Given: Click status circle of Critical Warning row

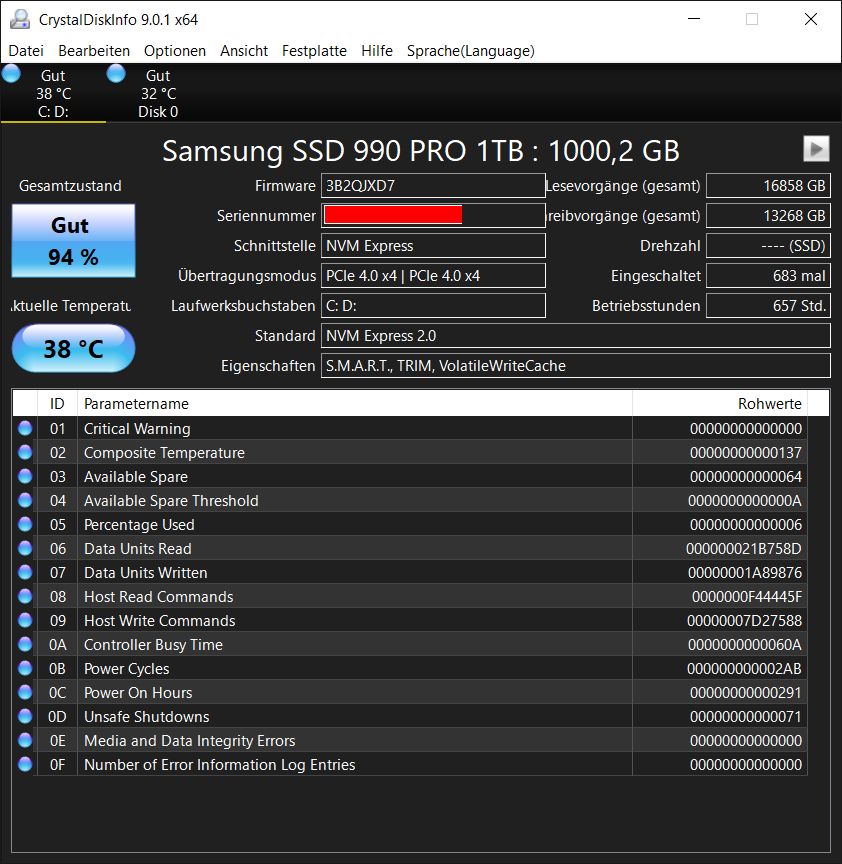Looking at the screenshot, I should pos(25,428).
